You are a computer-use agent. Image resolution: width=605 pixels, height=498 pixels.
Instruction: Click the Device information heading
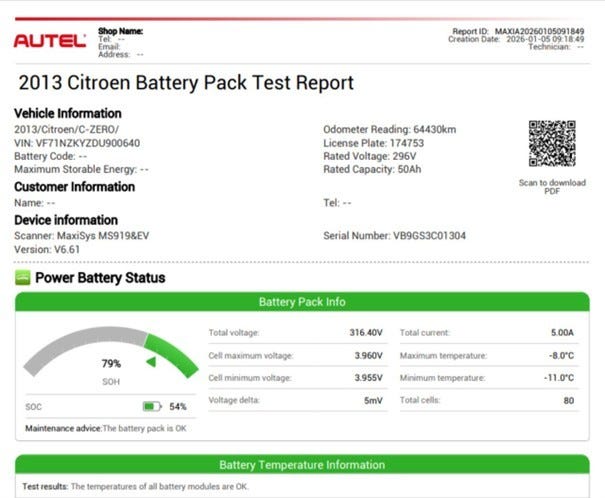tap(66, 220)
